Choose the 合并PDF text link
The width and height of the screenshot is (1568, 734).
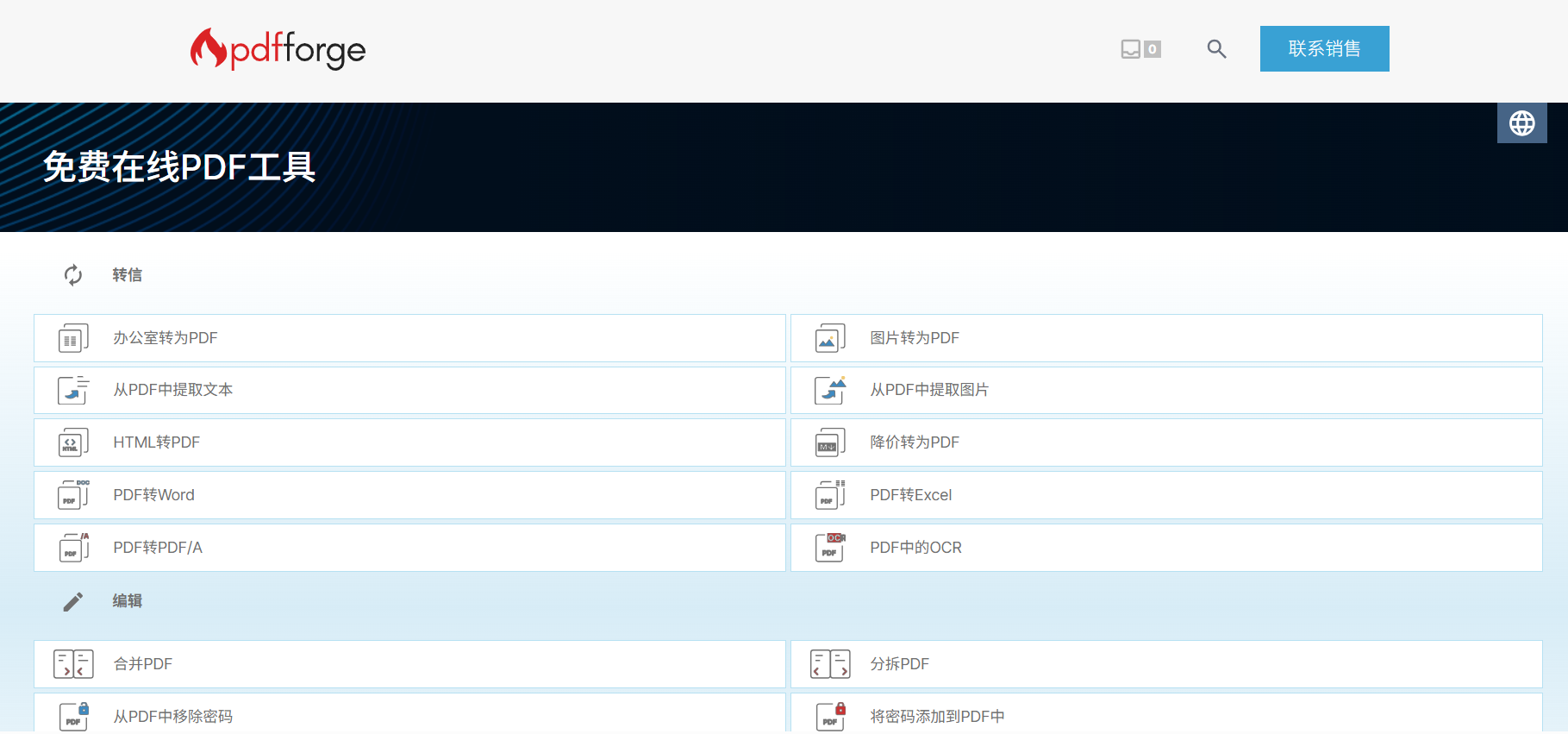[x=143, y=664]
